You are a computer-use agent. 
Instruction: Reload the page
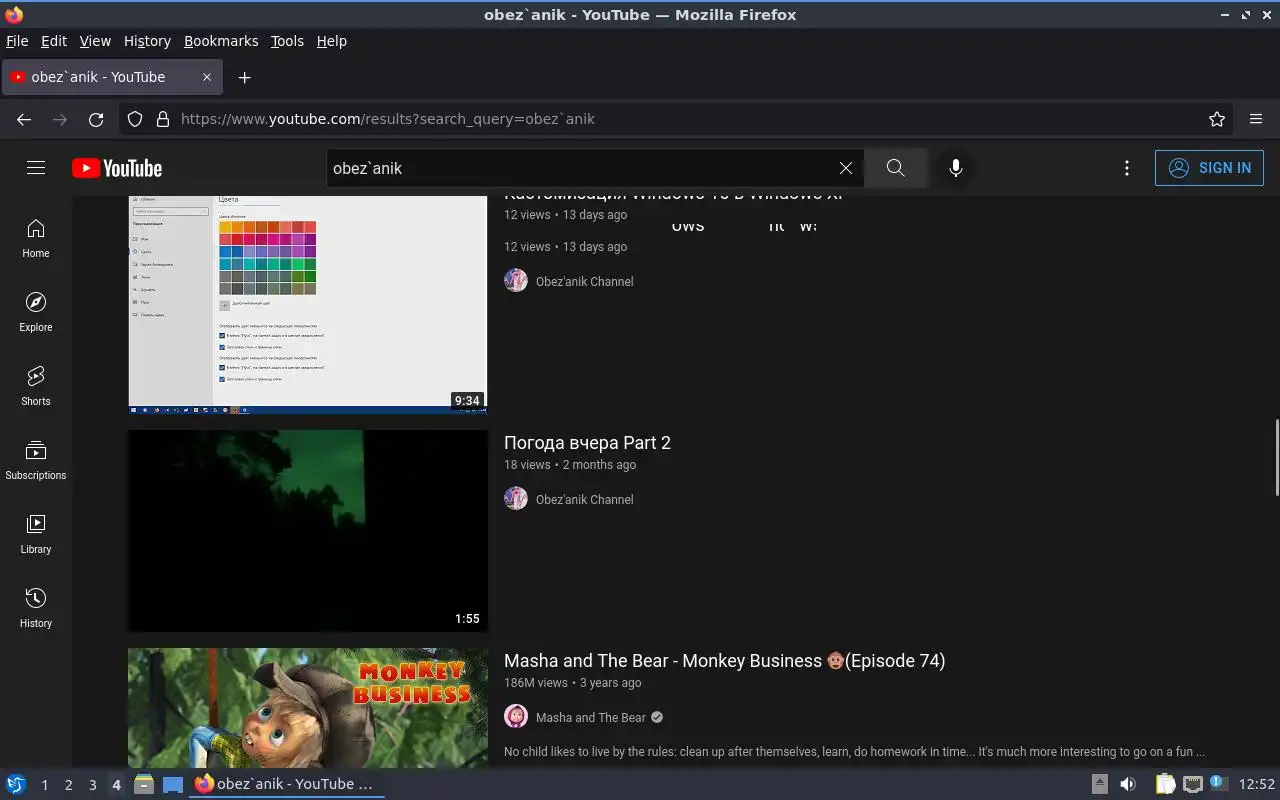coord(96,119)
